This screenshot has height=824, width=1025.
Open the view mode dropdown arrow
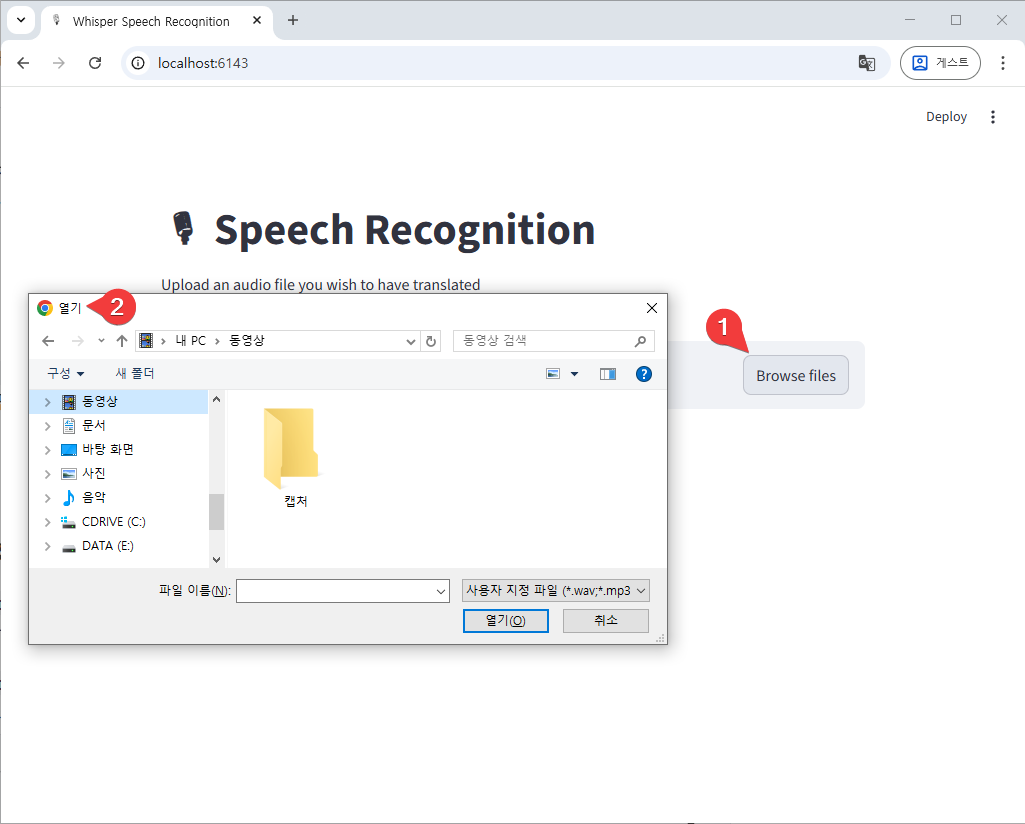point(574,374)
